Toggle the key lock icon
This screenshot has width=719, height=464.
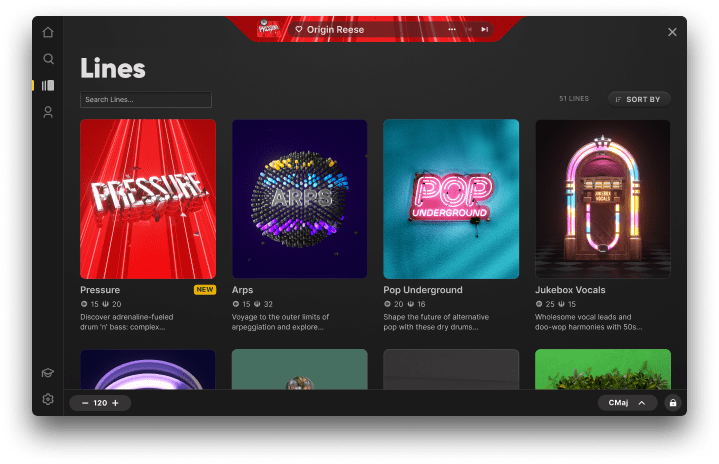pyautogui.click(x=673, y=403)
